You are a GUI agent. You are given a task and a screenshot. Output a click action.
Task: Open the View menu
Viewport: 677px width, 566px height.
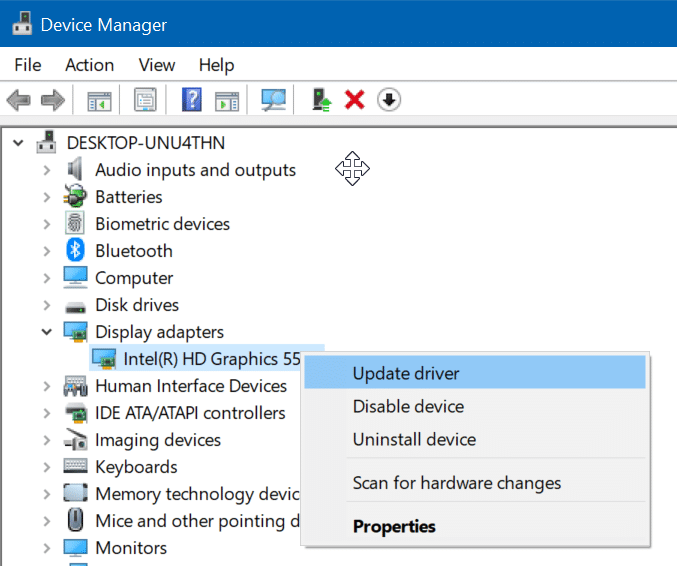point(157,65)
